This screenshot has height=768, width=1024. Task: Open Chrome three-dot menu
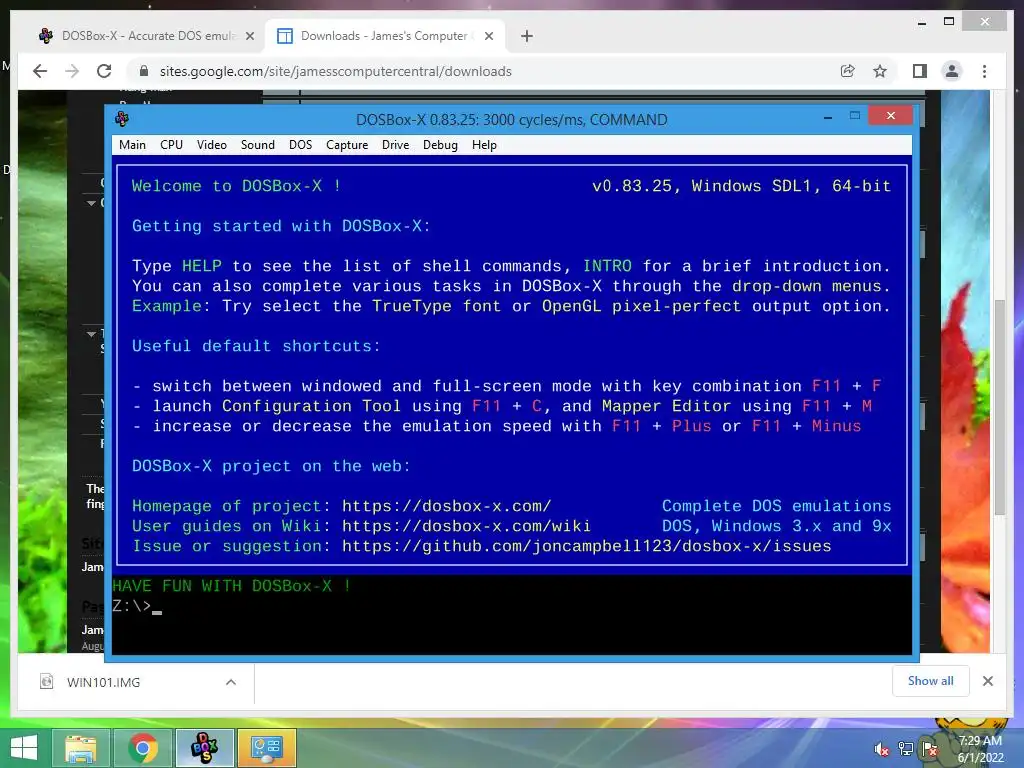point(984,71)
